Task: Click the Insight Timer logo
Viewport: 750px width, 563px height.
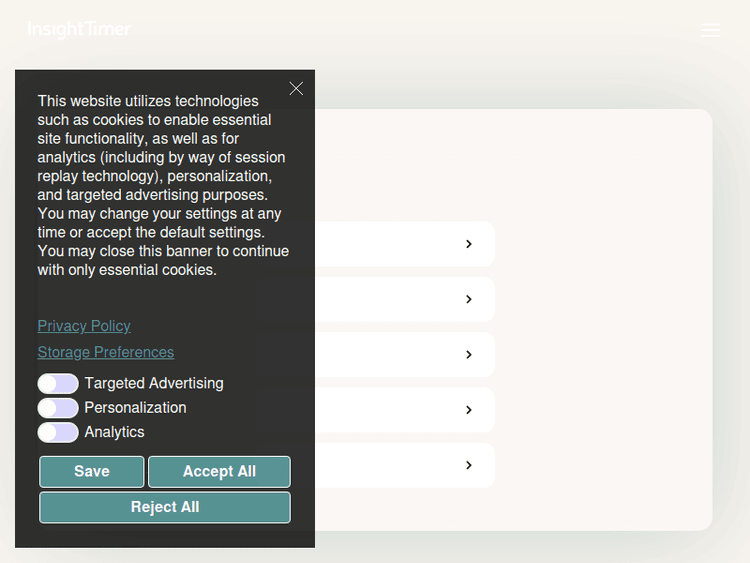Action: (79, 30)
